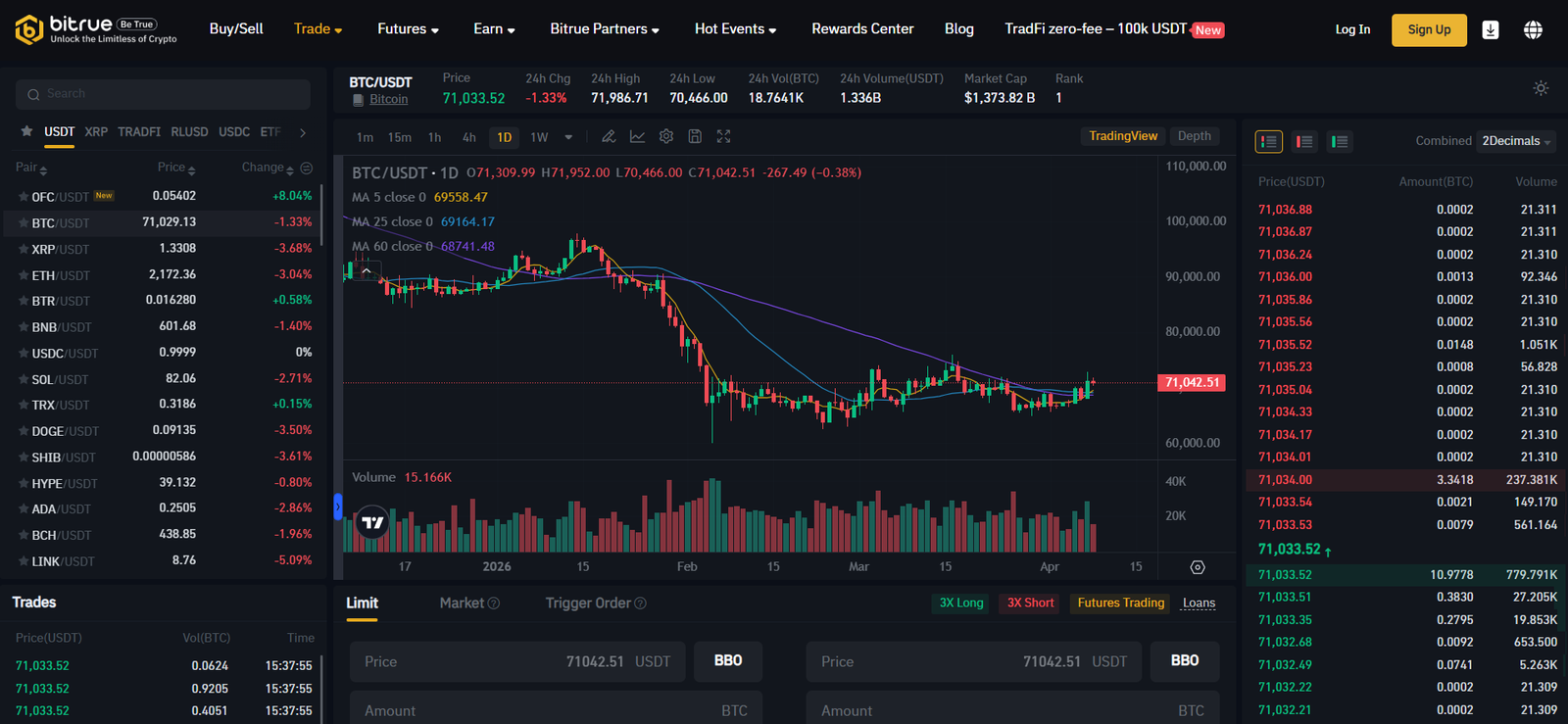Viewport: 1568px width, 724px height.
Task: Open chart indicators line-graph icon
Action: coord(637,136)
